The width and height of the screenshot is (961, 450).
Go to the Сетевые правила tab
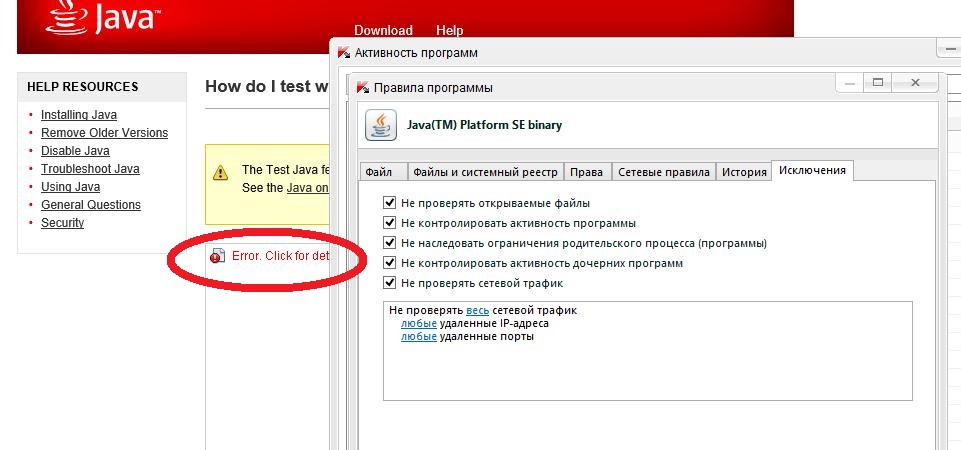(x=664, y=172)
